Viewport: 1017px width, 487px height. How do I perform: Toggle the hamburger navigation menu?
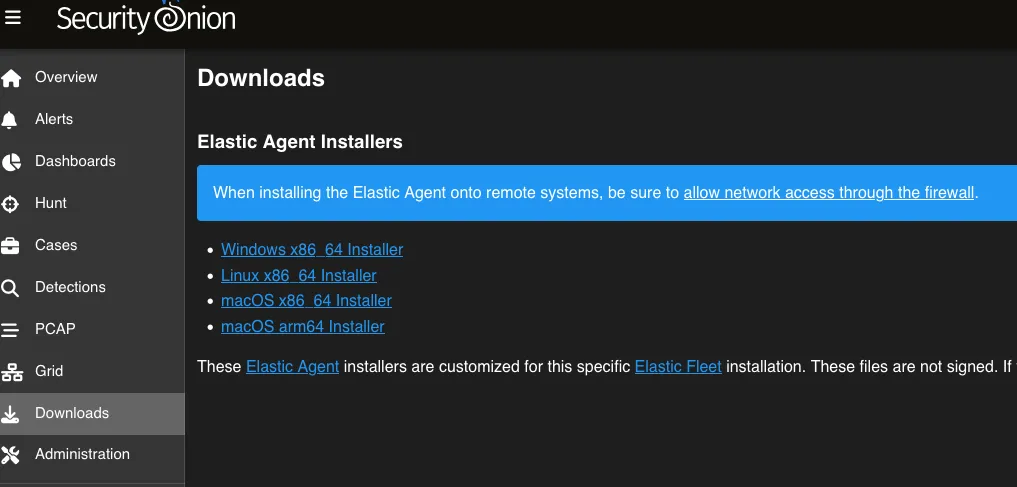click(13, 18)
